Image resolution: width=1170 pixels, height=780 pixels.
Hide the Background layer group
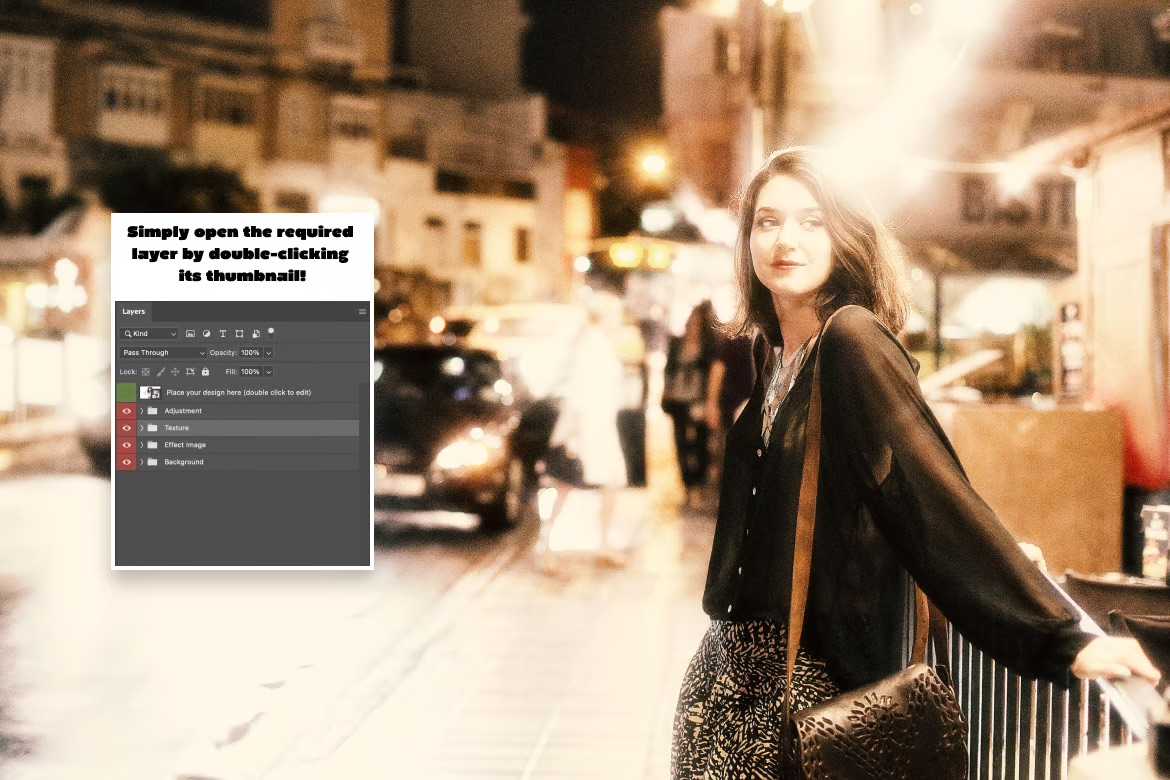pos(126,461)
